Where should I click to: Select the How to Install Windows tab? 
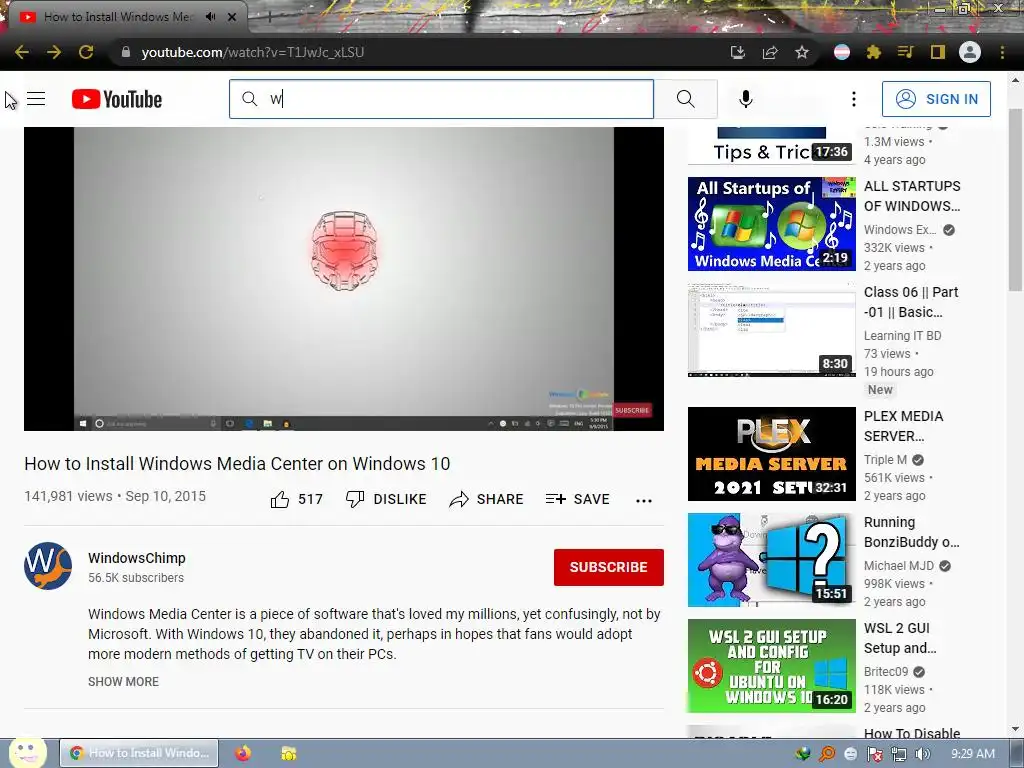click(x=124, y=17)
